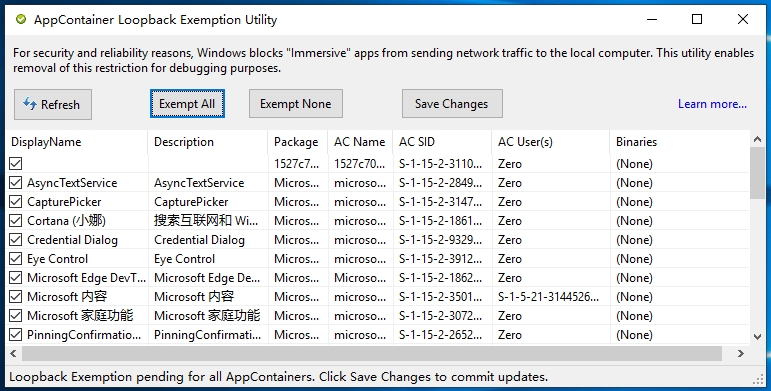Open the Learn more link
This screenshot has height=391, width=771.
(712, 104)
